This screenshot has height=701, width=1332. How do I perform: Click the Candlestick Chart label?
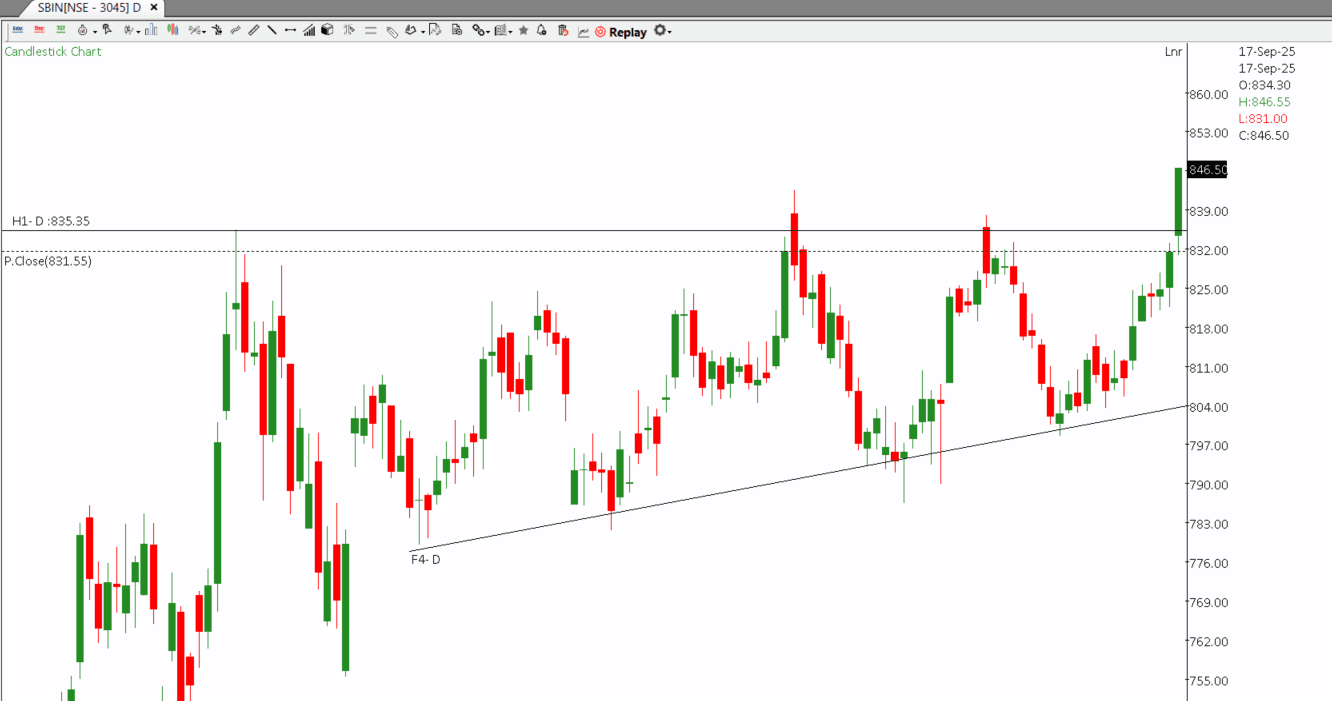point(53,51)
